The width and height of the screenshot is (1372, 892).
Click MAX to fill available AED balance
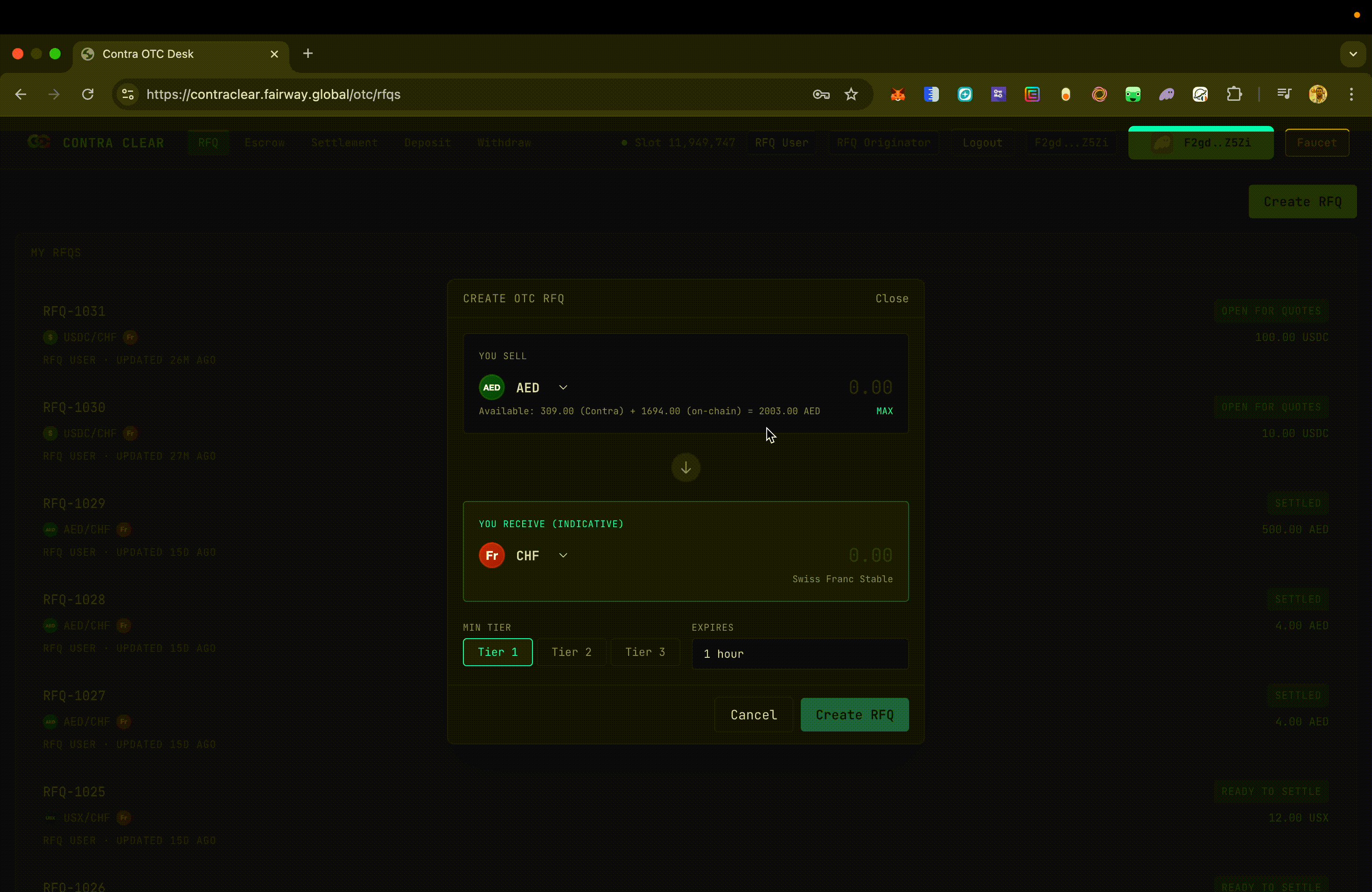(884, 411)
